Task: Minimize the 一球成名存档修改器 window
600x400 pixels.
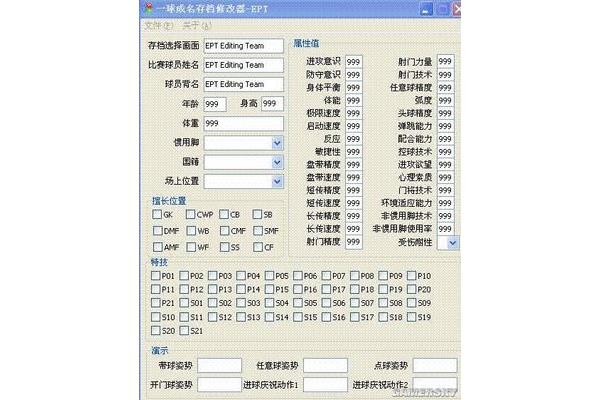Action: coord(426,9)
